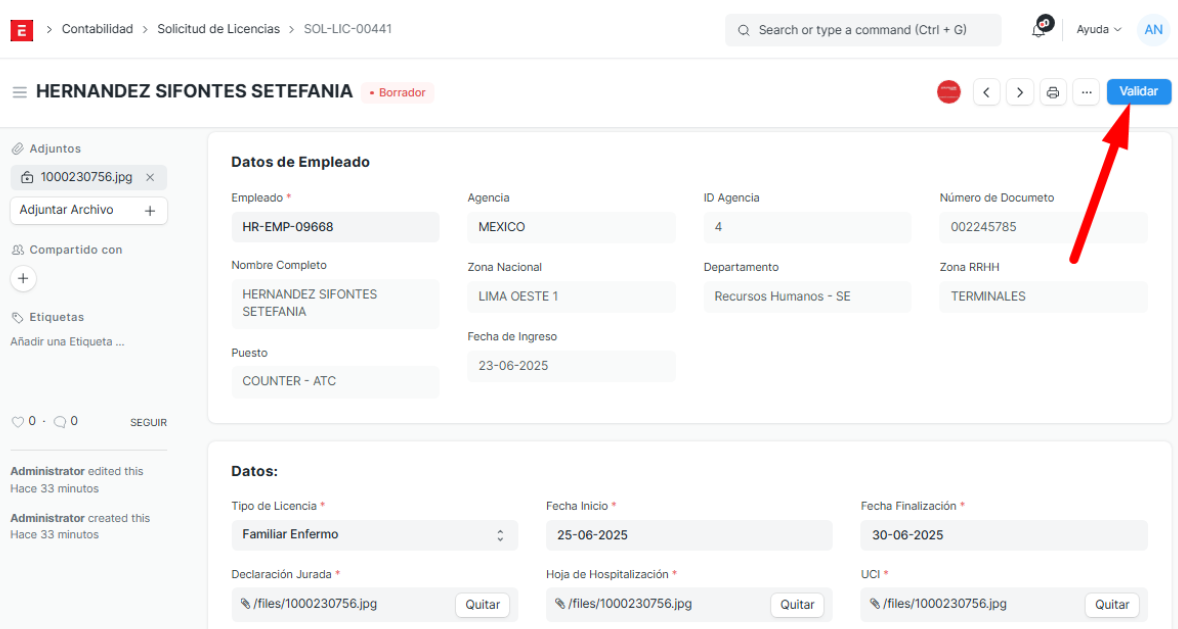Open the Tipo de Licencia dropdown
The image size is (1178, 629).
coord(374,535)
